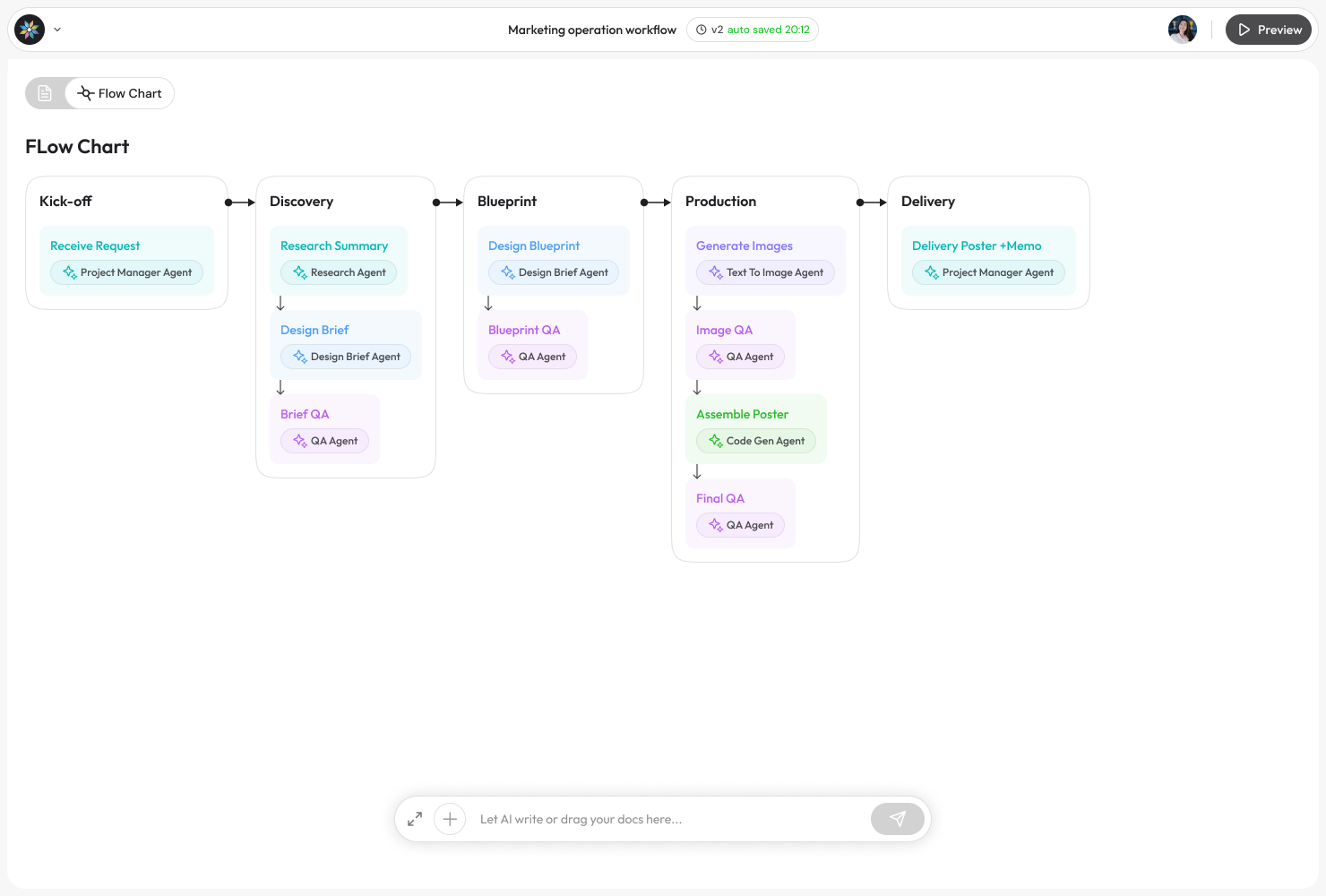Image resolution: width=1326 pixels, height=896 pixels.
Task: Select the Research Agent chip
Action: tap(339, 272)
